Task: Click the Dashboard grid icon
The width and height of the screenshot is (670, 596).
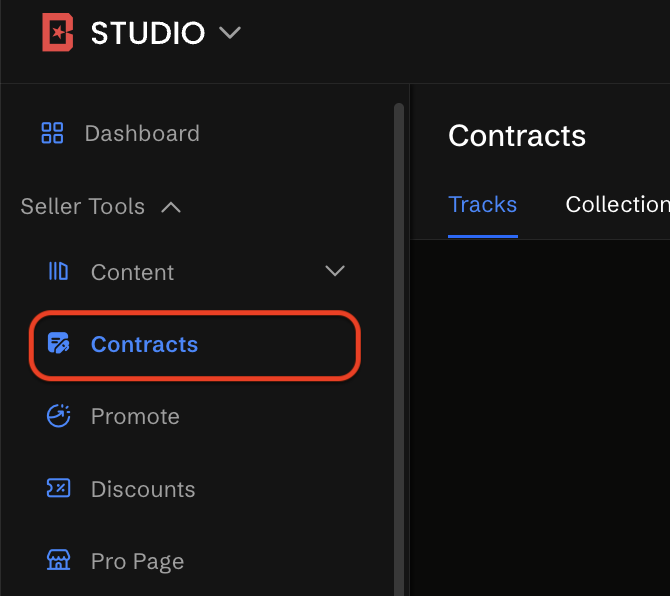Action: [x=52, y=133]
